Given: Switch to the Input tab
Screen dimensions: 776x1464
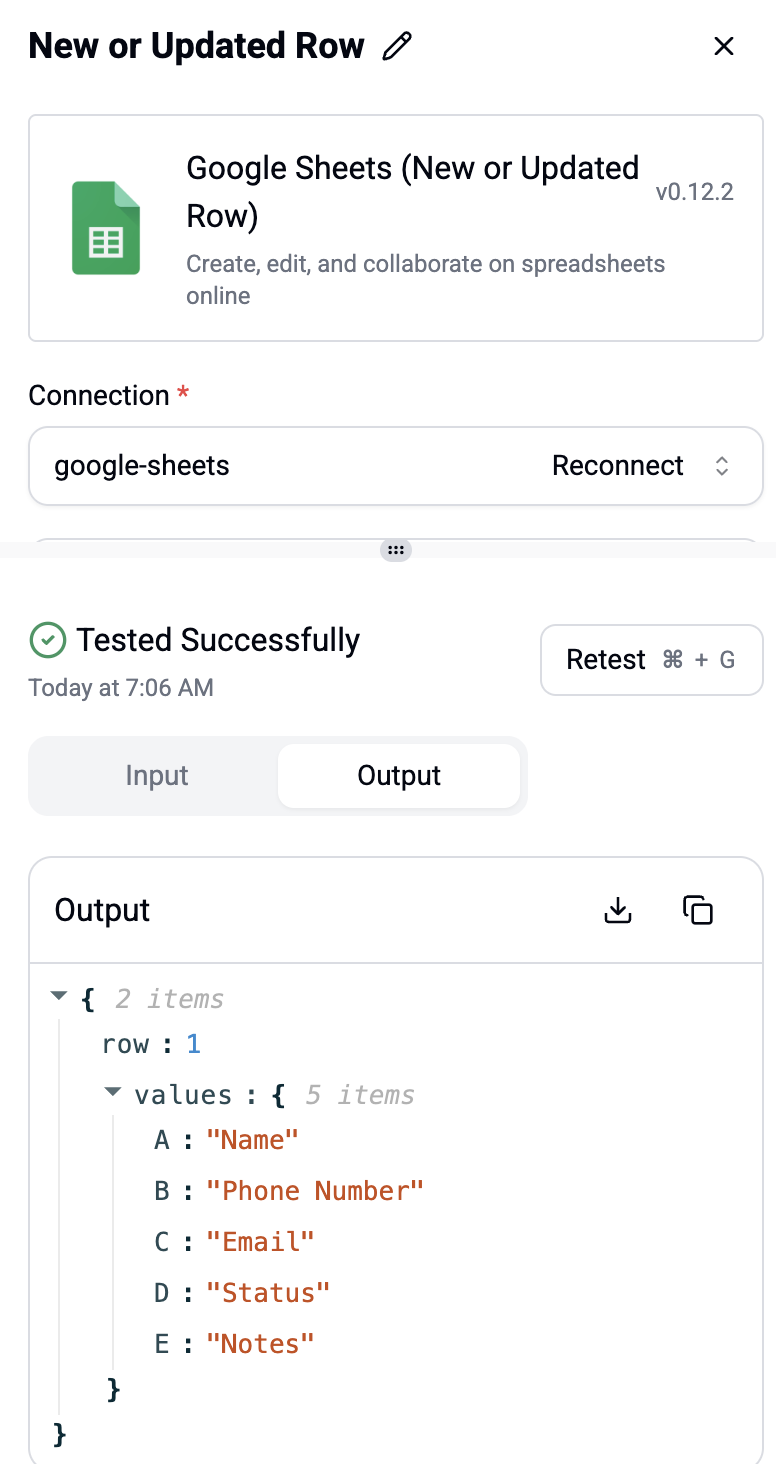Looking at the screenshot, I should click(x=157, y=776).
